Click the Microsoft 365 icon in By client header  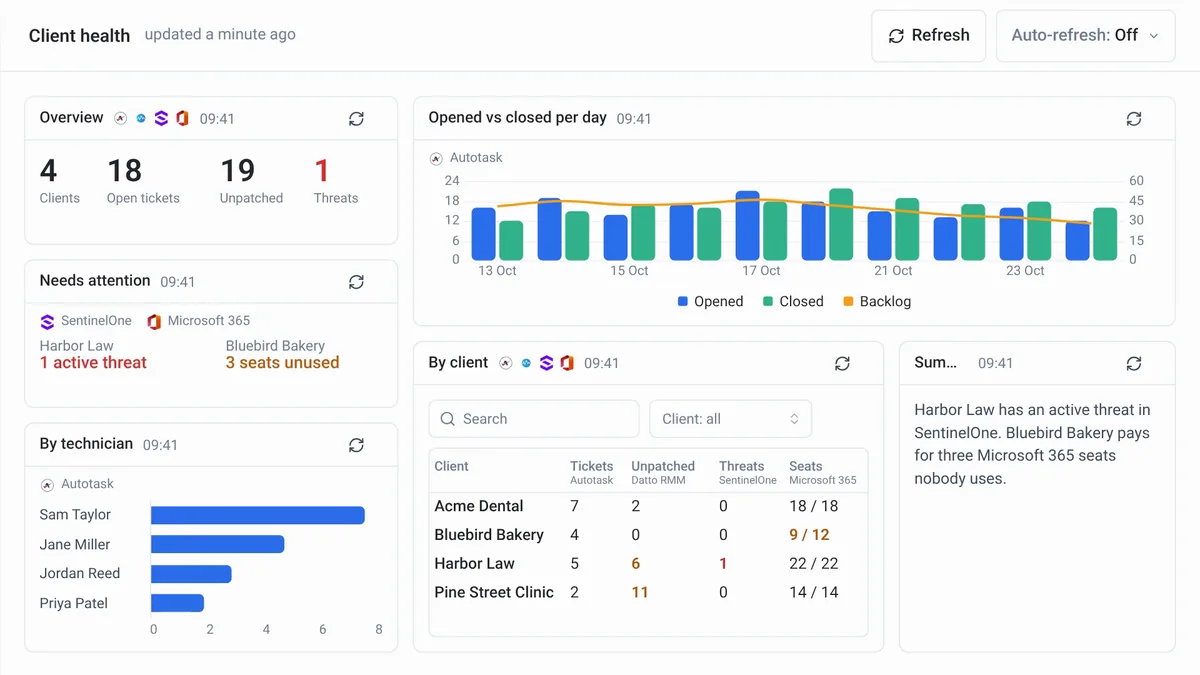[567, 363]
